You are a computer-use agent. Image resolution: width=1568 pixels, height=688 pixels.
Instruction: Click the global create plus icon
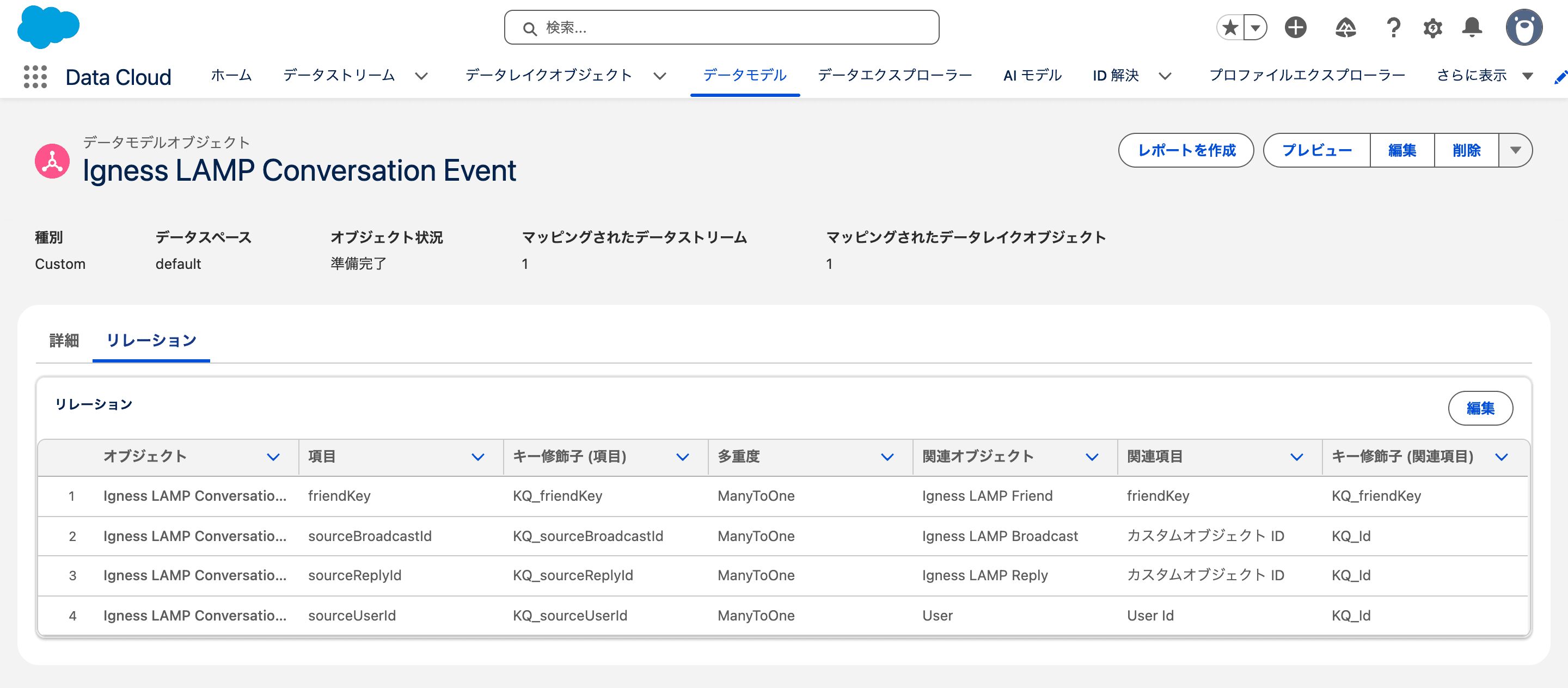[x=1295, y=27]
